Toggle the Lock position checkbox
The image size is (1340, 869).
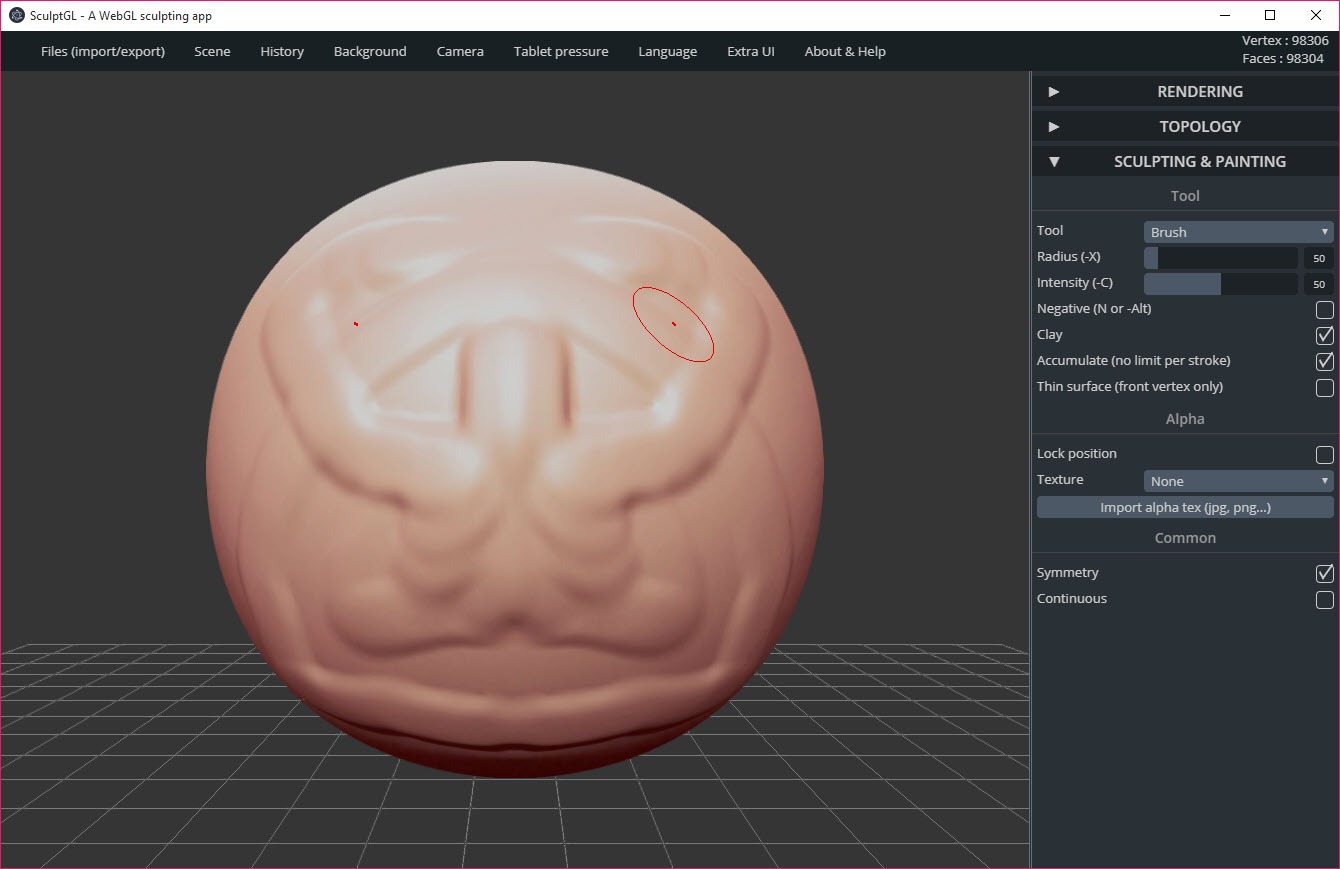point(1324,455)
